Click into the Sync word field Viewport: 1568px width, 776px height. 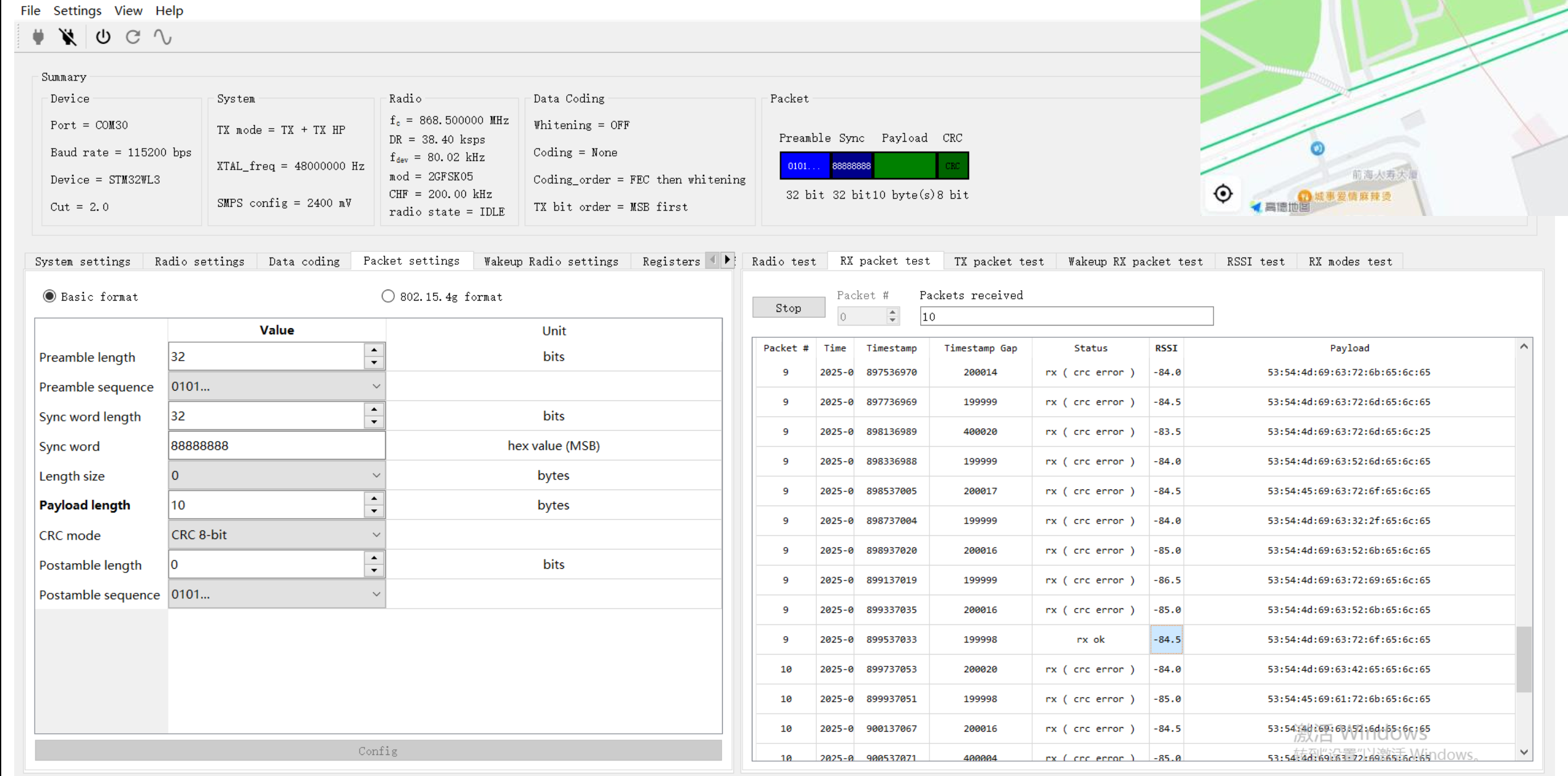click(277, 446)
